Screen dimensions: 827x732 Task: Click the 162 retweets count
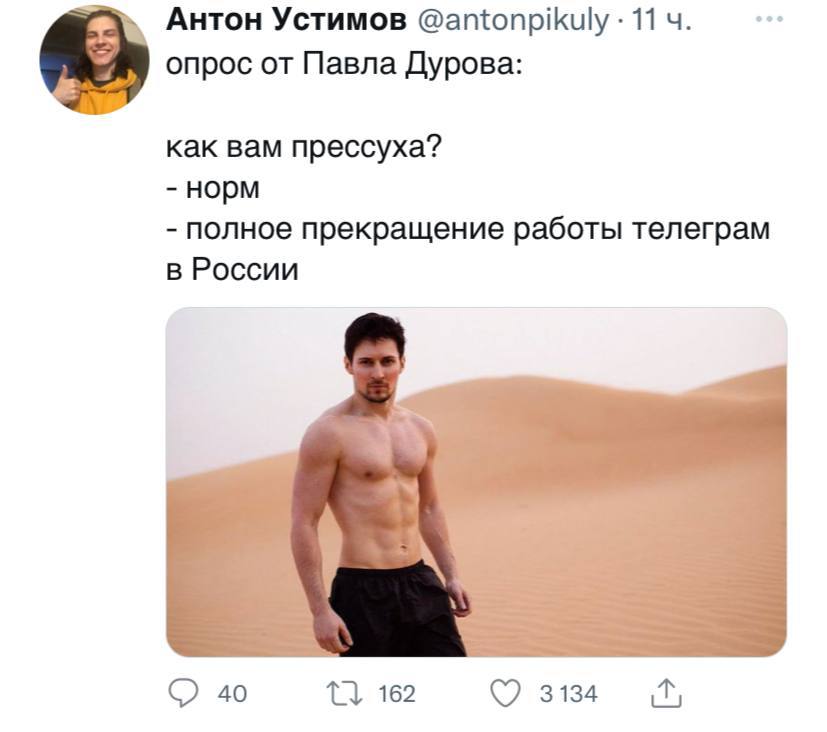coord(397,694)
